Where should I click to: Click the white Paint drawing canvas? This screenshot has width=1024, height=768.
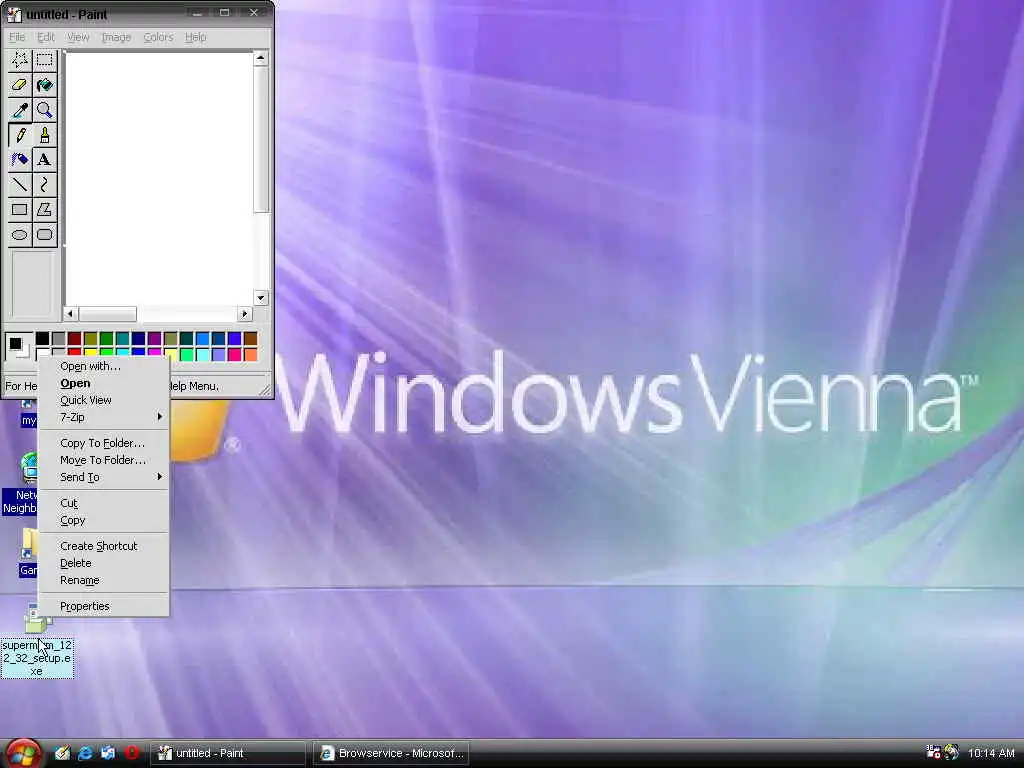pyautogui.click(x=159, y=178)
